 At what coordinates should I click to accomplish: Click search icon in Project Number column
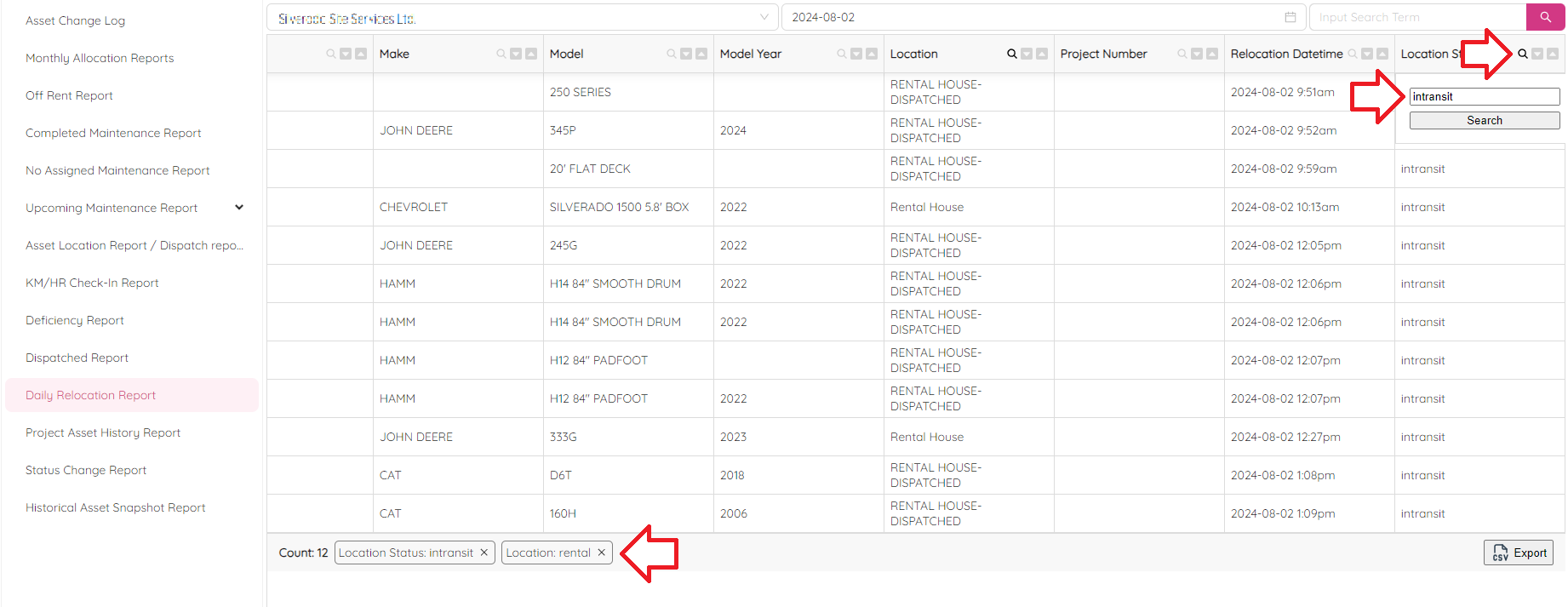click(x=1182, y=54)
